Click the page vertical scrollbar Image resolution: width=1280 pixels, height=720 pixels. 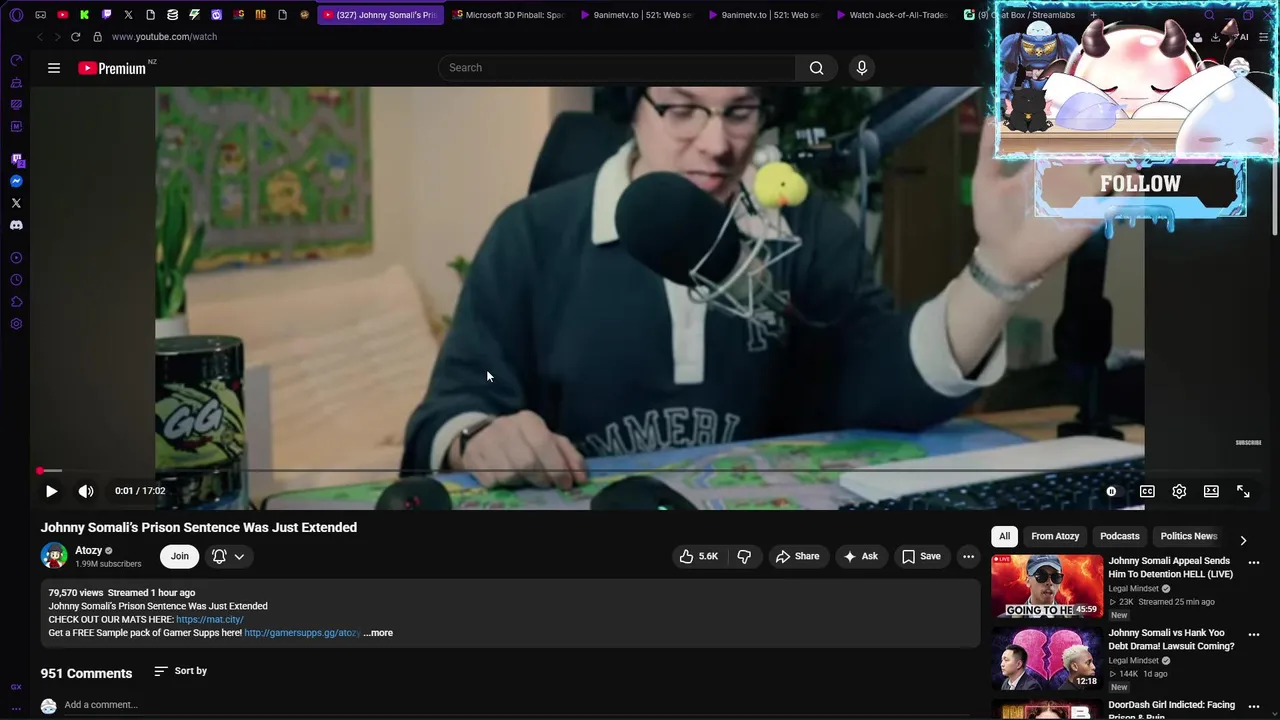coord(1275,160)
